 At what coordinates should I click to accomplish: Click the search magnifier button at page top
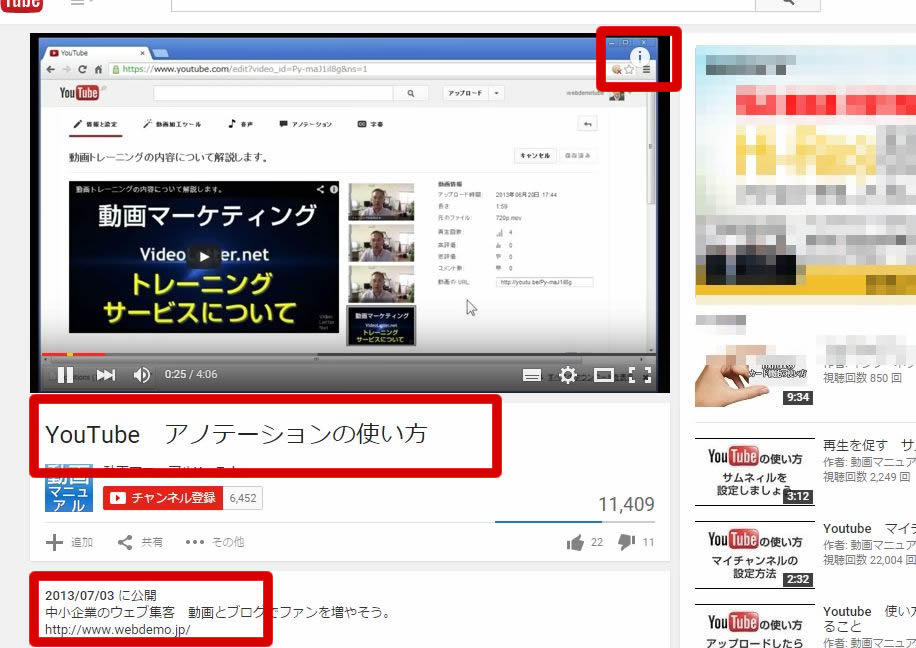click(787, 4)
